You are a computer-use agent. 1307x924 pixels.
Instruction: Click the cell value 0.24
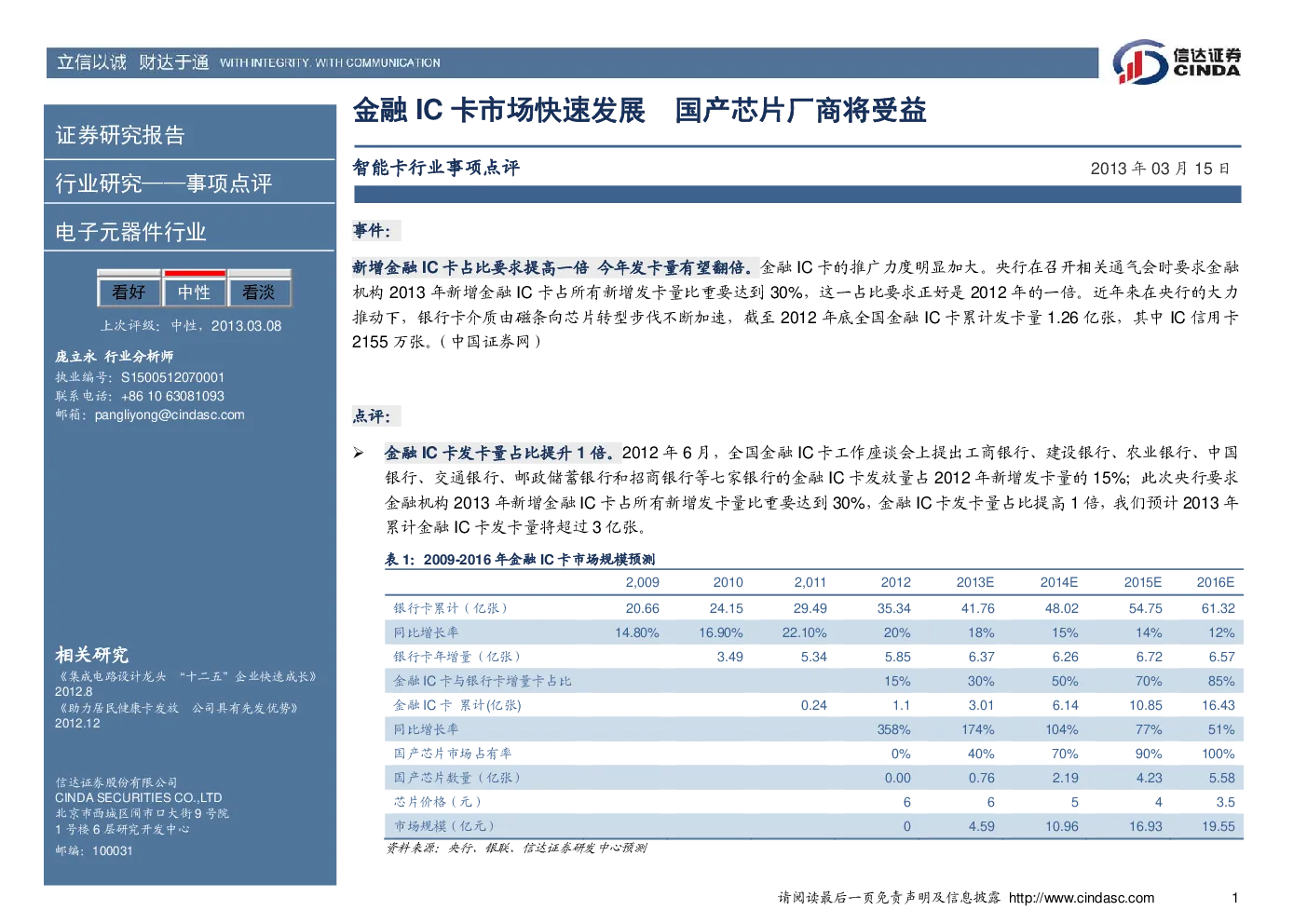(813, 705)
